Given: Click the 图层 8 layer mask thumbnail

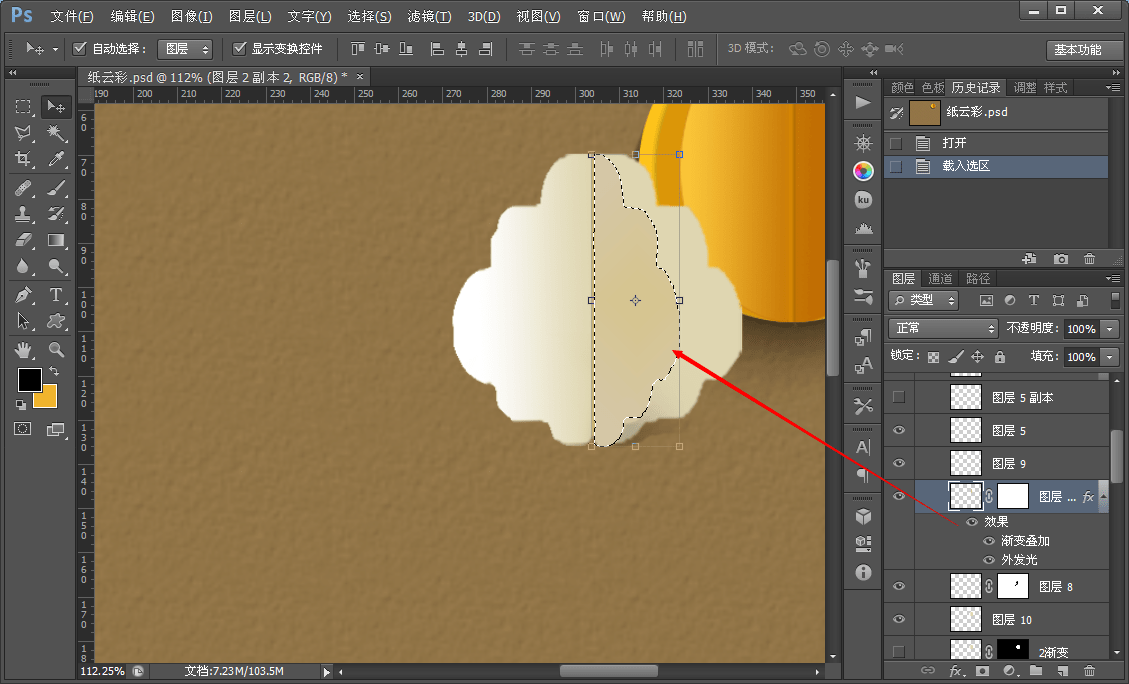Looking at the screenshot, I should coord(1012,586).
